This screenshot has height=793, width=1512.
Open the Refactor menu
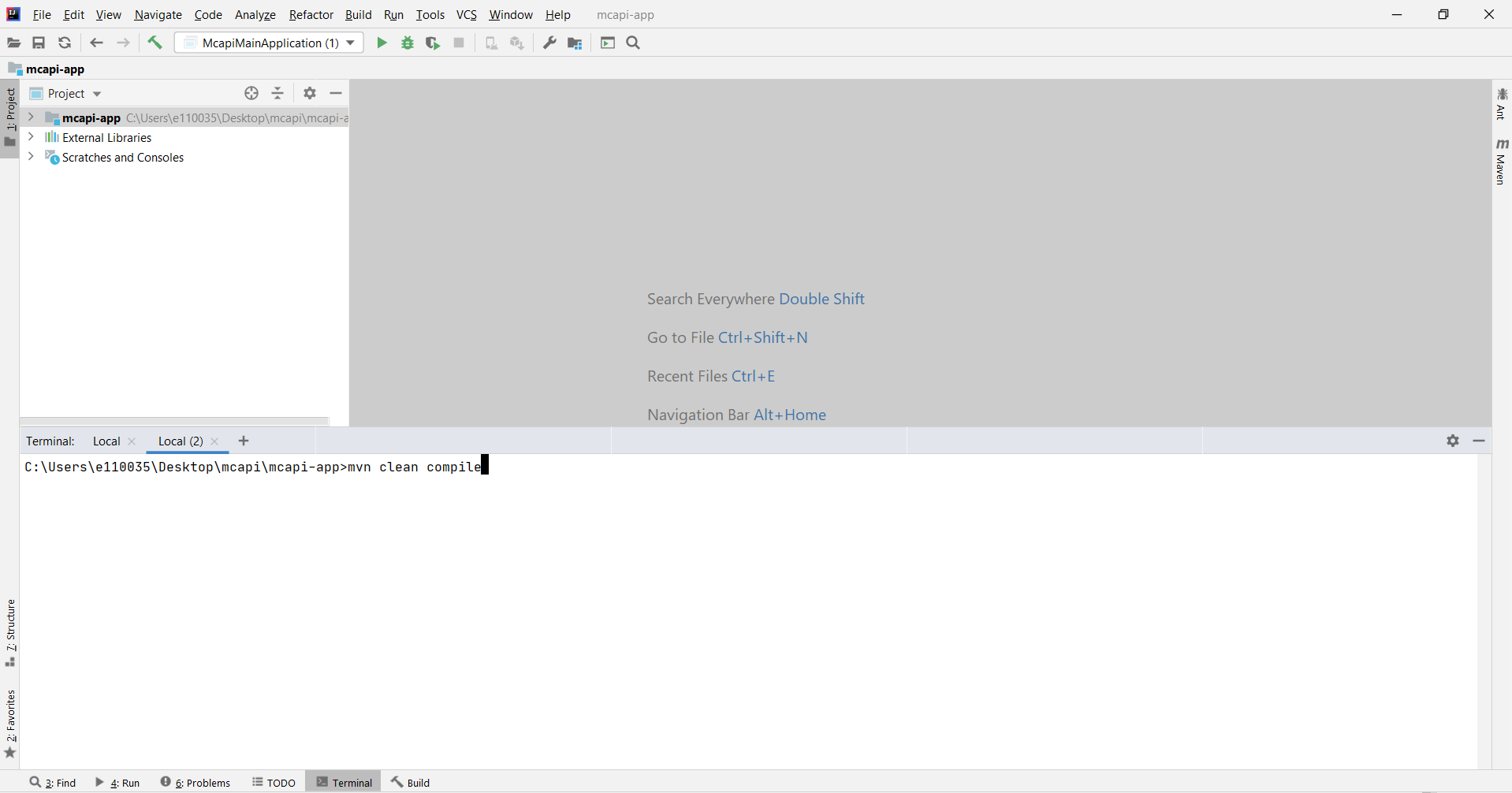[311, 15]
